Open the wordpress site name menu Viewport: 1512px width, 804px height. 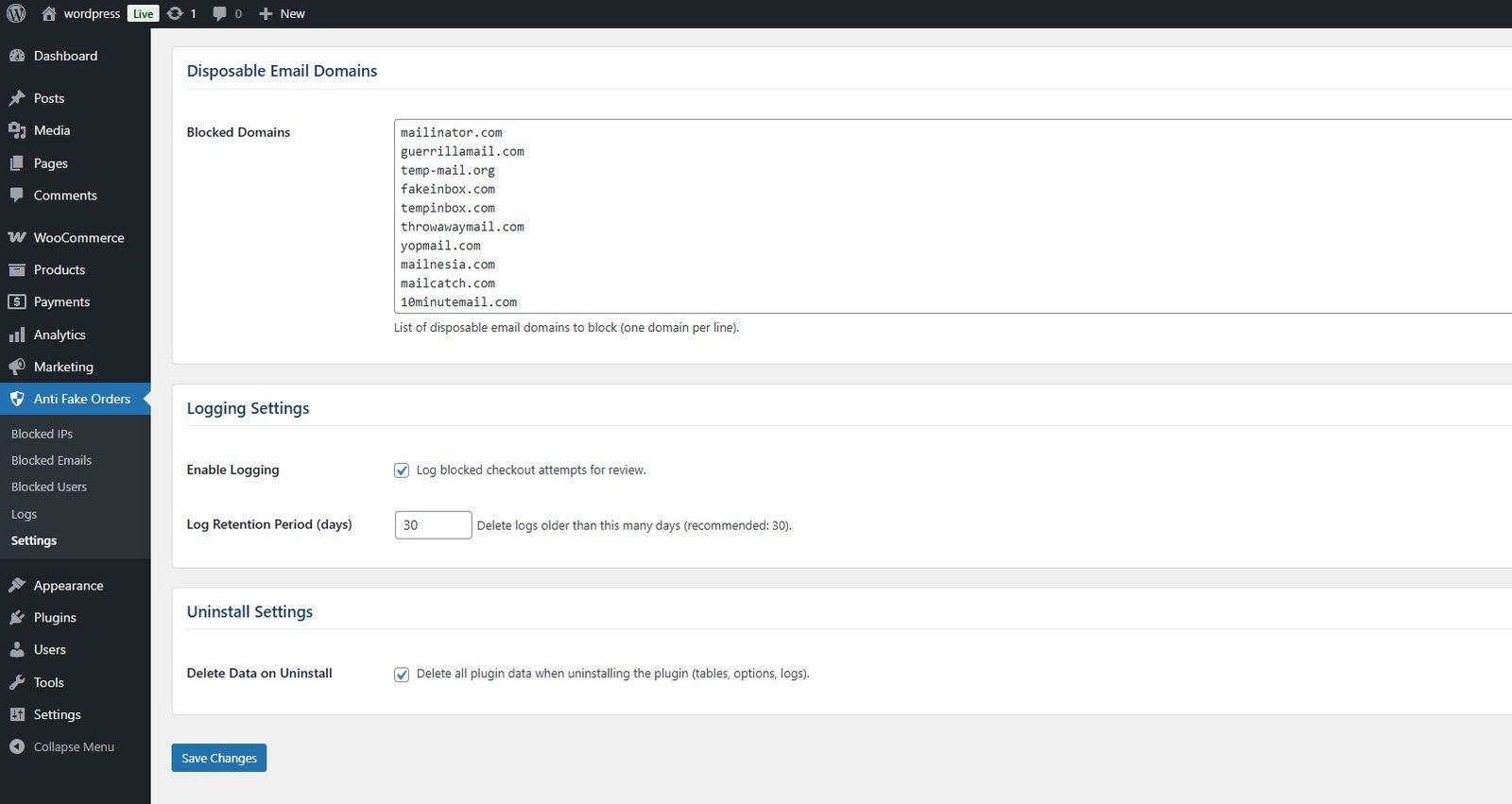(x=91, y=13)
